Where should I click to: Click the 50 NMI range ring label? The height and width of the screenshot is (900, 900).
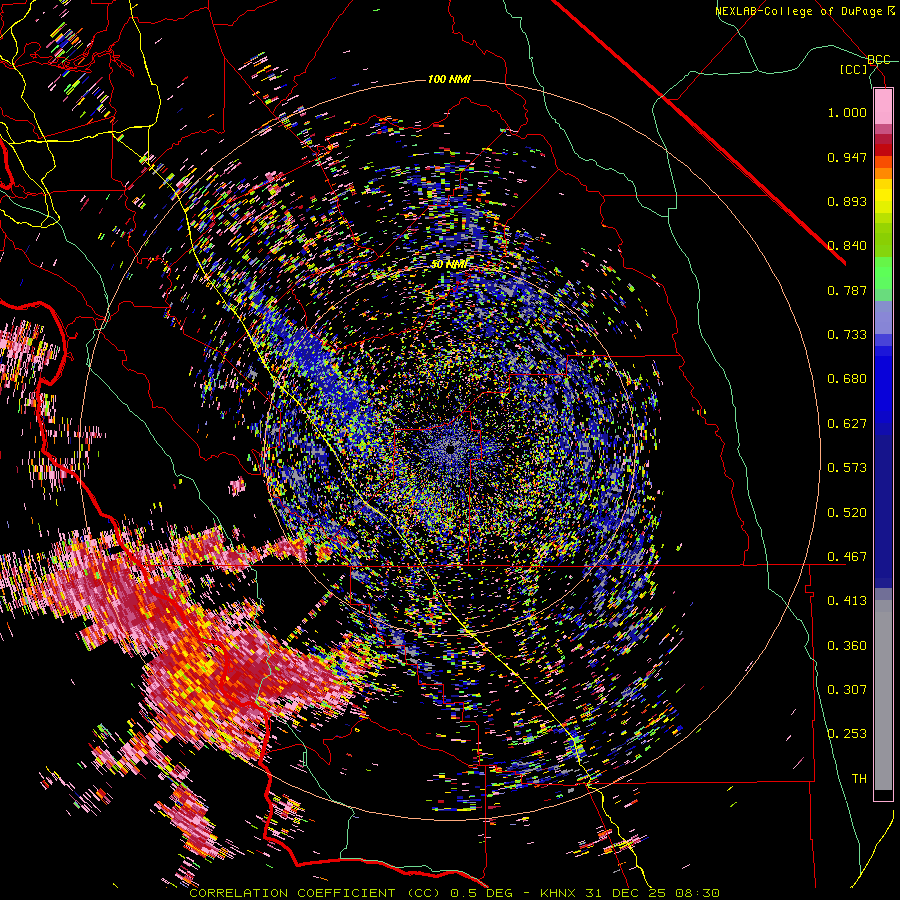449,265
